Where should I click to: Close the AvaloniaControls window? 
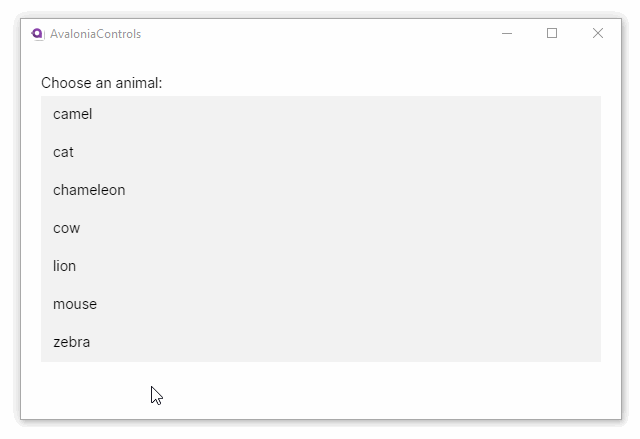tap(598, 34)
